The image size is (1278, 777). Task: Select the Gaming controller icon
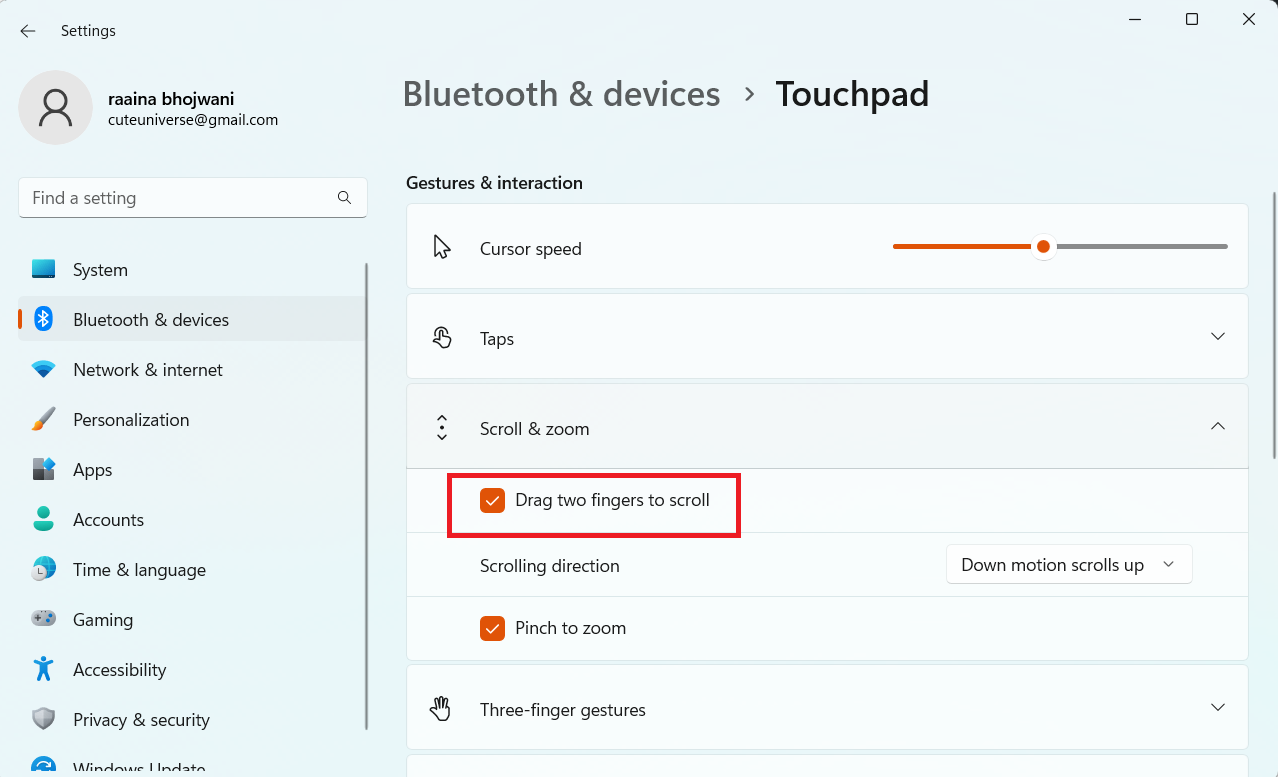(x=43, y=619)
